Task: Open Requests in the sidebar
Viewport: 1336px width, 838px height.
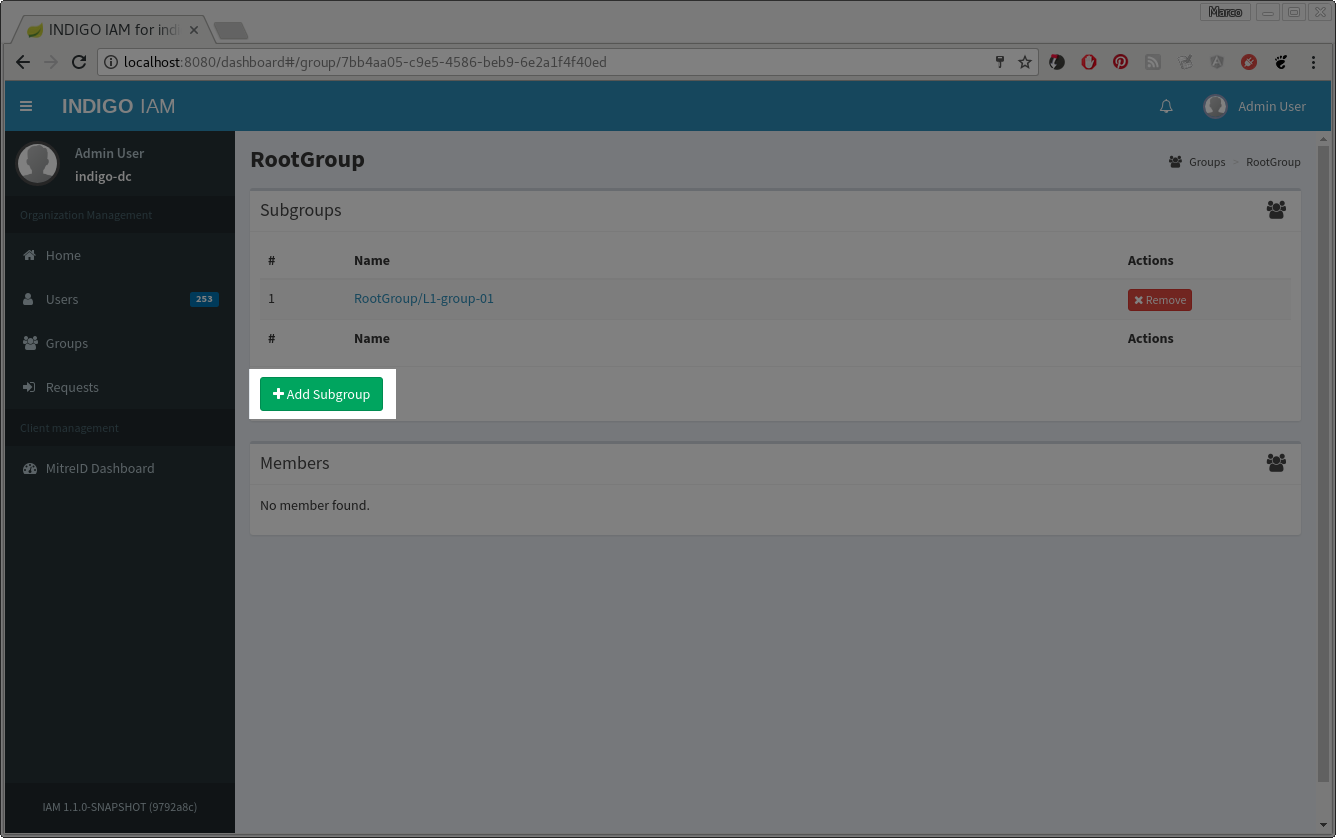Action: 72,387
